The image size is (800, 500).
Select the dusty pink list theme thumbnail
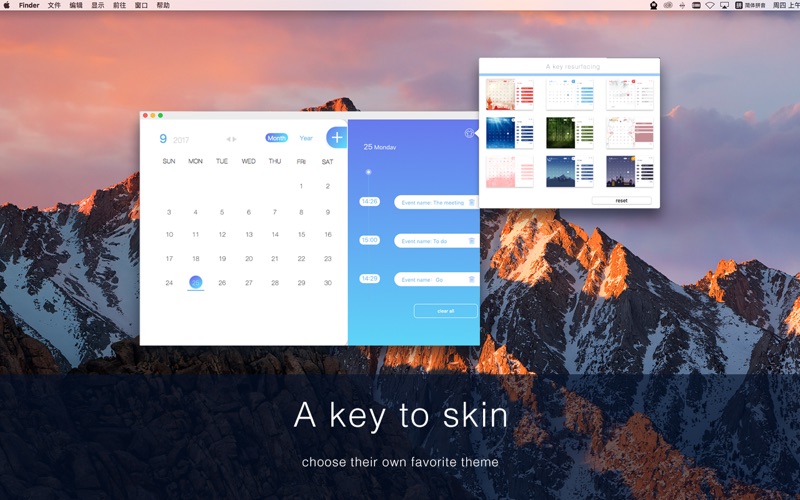click(x=630, y=133)
